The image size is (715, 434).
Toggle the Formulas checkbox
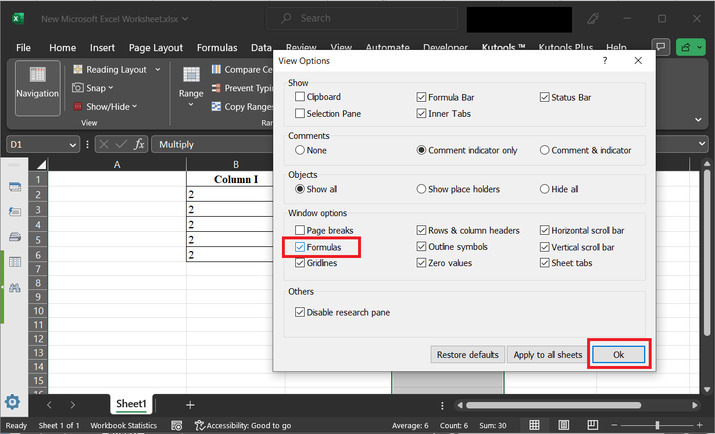click(x=300, y=247)
